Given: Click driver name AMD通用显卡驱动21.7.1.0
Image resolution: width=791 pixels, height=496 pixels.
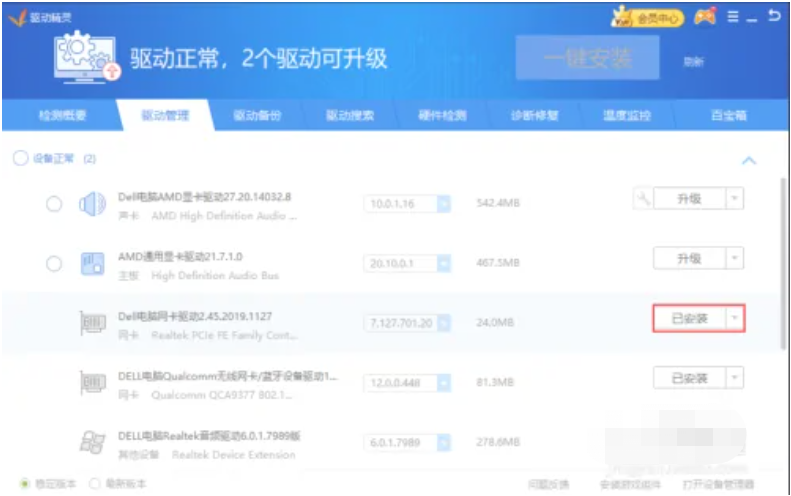Looking at the screenshot, I should click(x=180, y=256).
